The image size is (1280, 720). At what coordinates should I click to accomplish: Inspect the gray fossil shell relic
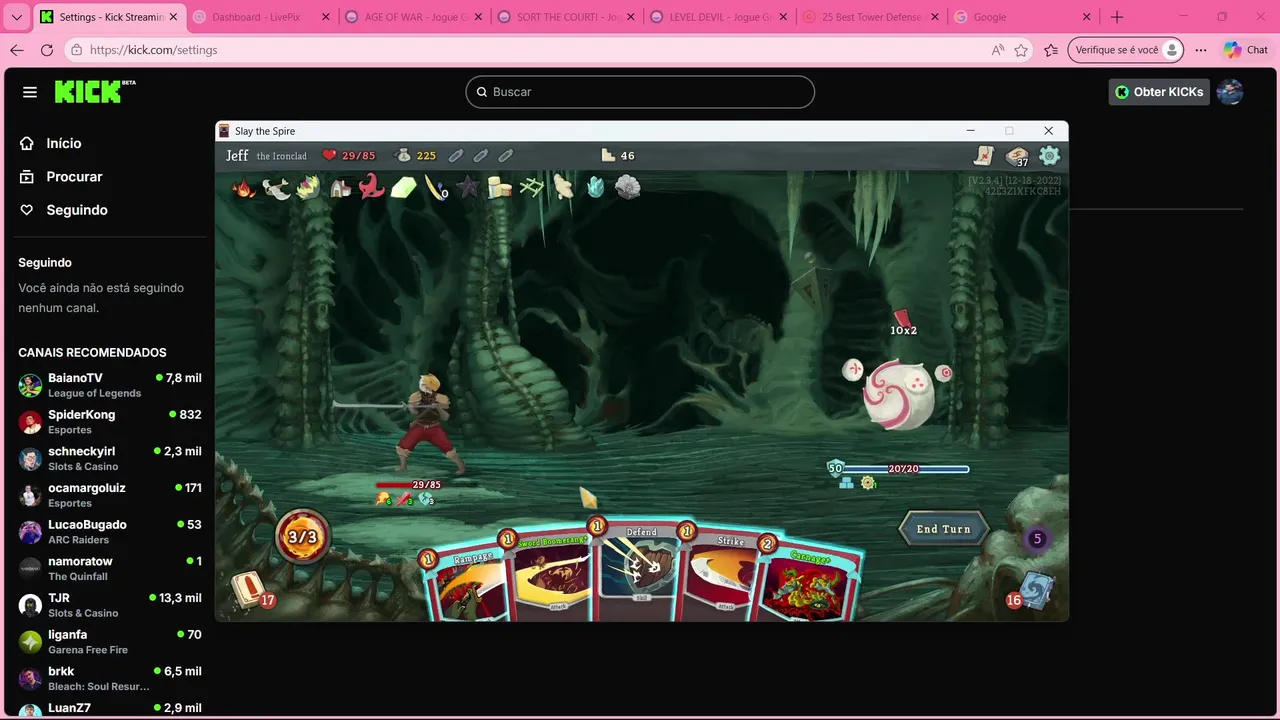[628, 187]
